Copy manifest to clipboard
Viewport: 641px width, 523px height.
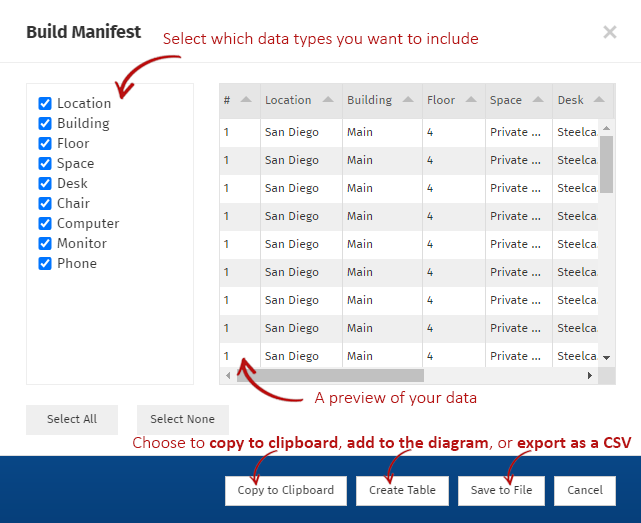point(286,490)
